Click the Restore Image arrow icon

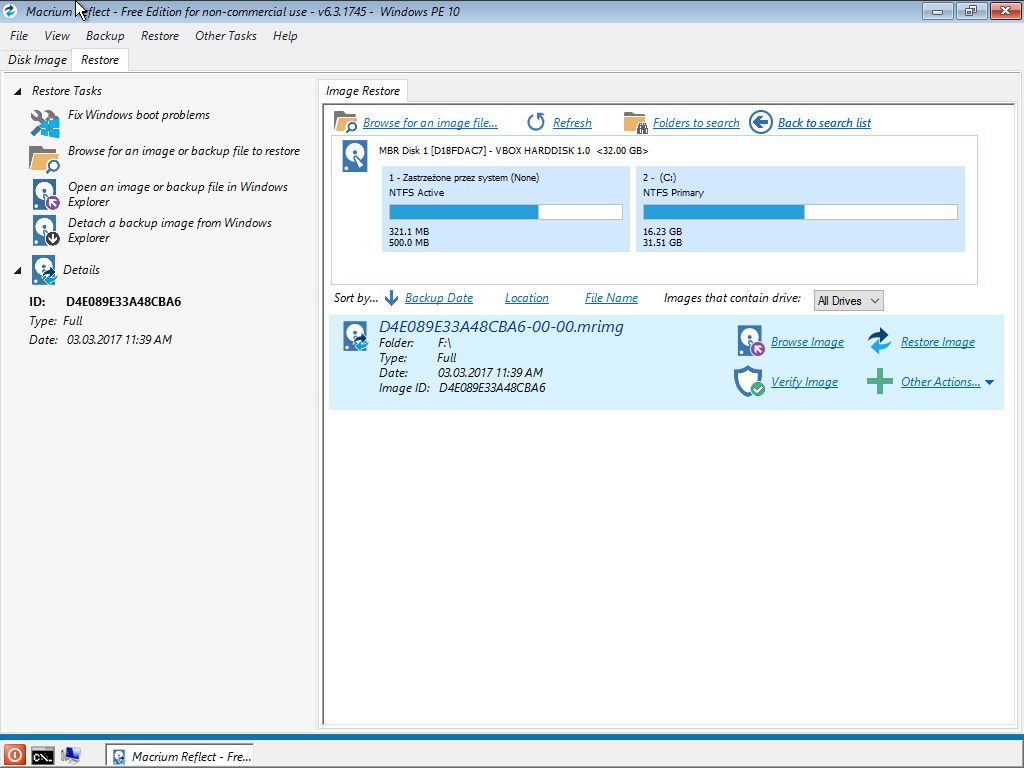(x=879, y=341)
